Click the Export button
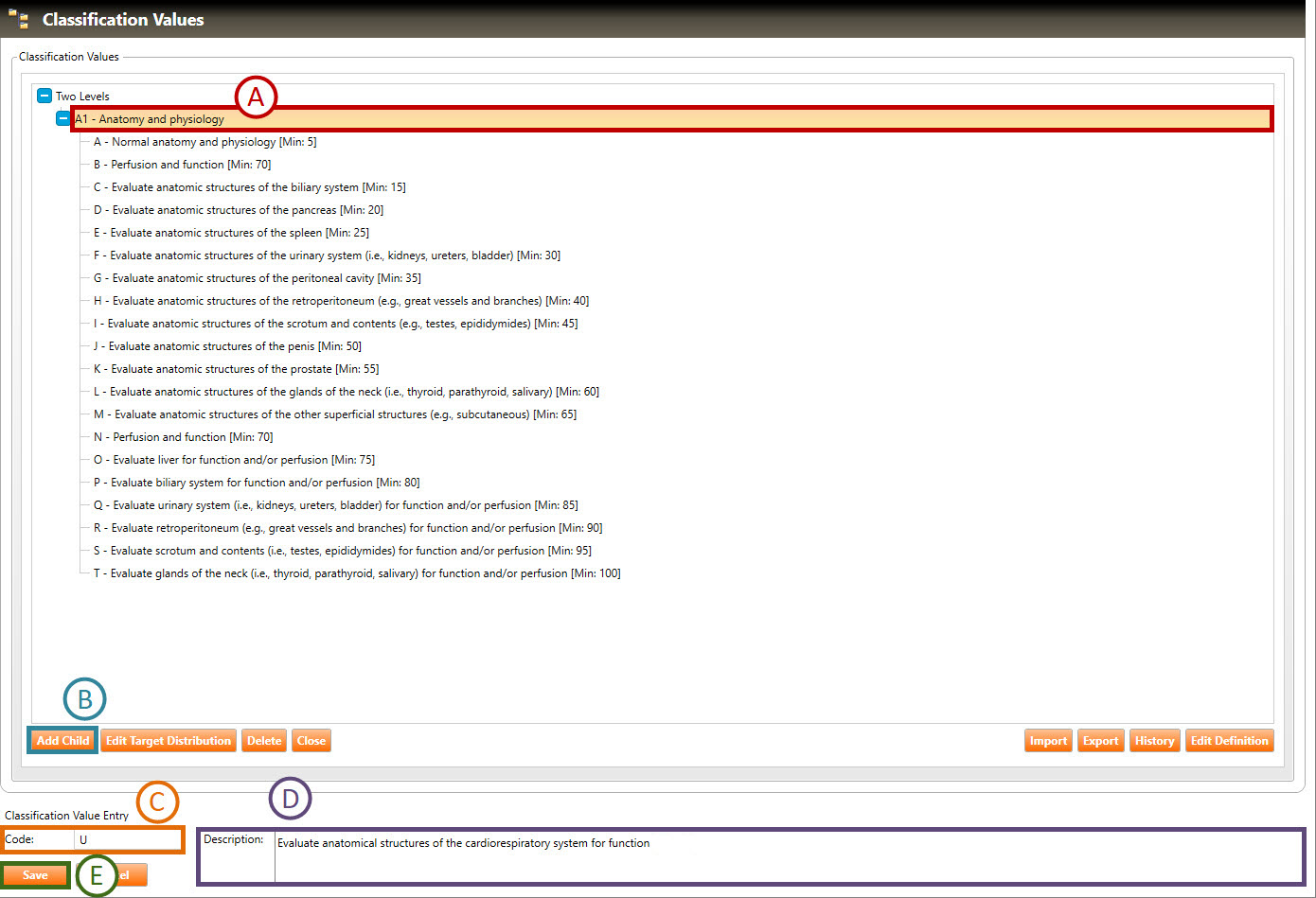Screen dimensions: 1316x898 1100,741
